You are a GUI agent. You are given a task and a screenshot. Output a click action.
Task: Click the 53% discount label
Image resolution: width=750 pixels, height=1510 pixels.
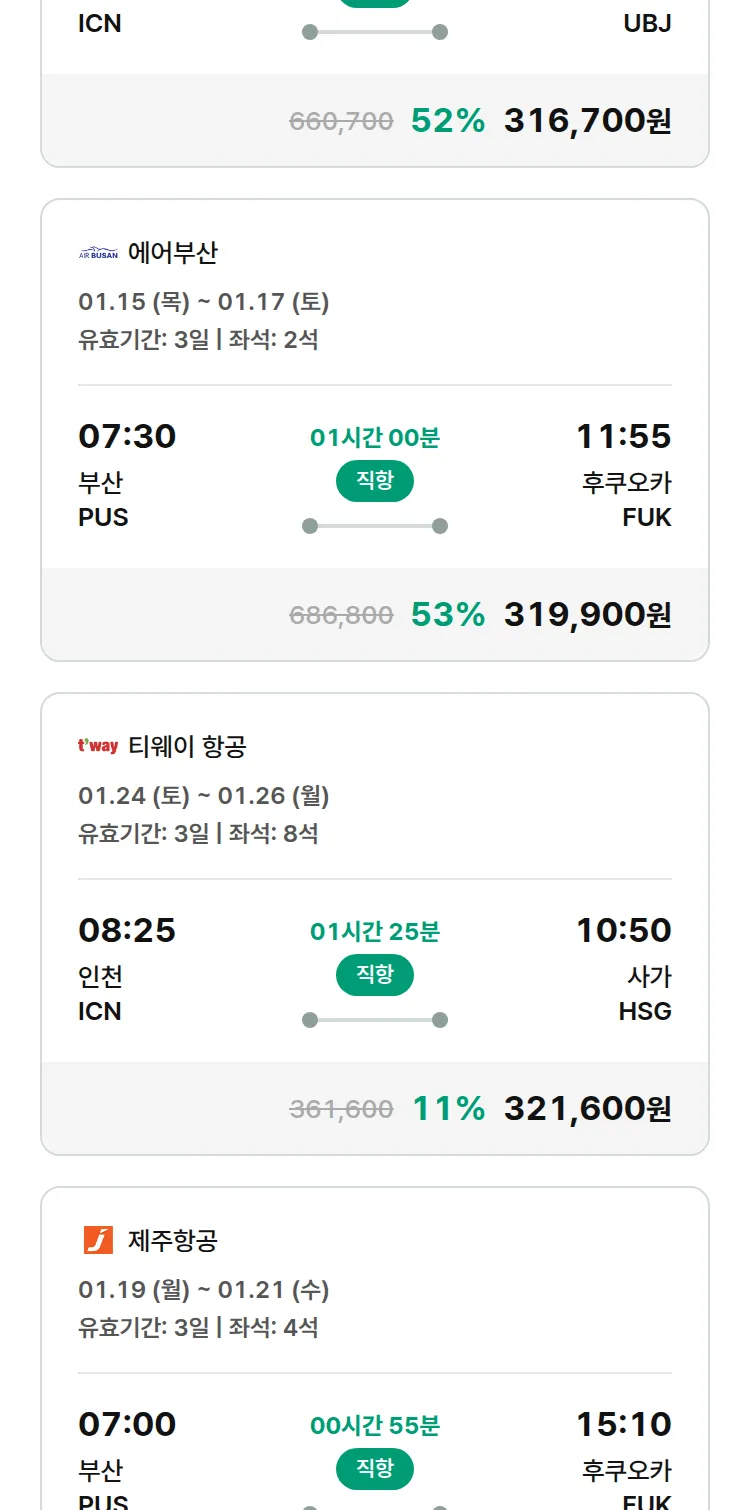pyautogui.click(x=448, y=614)
